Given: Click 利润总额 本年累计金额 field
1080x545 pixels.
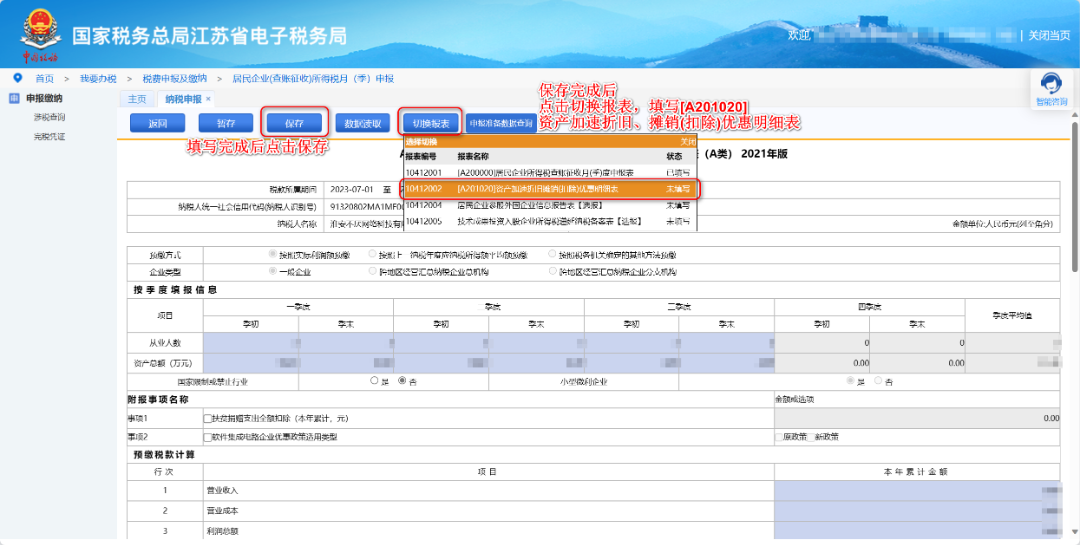Looking at the screenshot, I should coord(919,531).
